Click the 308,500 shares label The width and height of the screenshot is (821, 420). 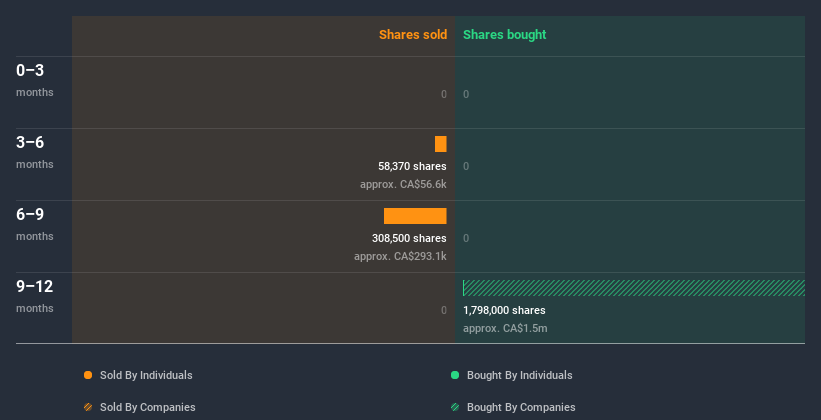tap(409, 238)
